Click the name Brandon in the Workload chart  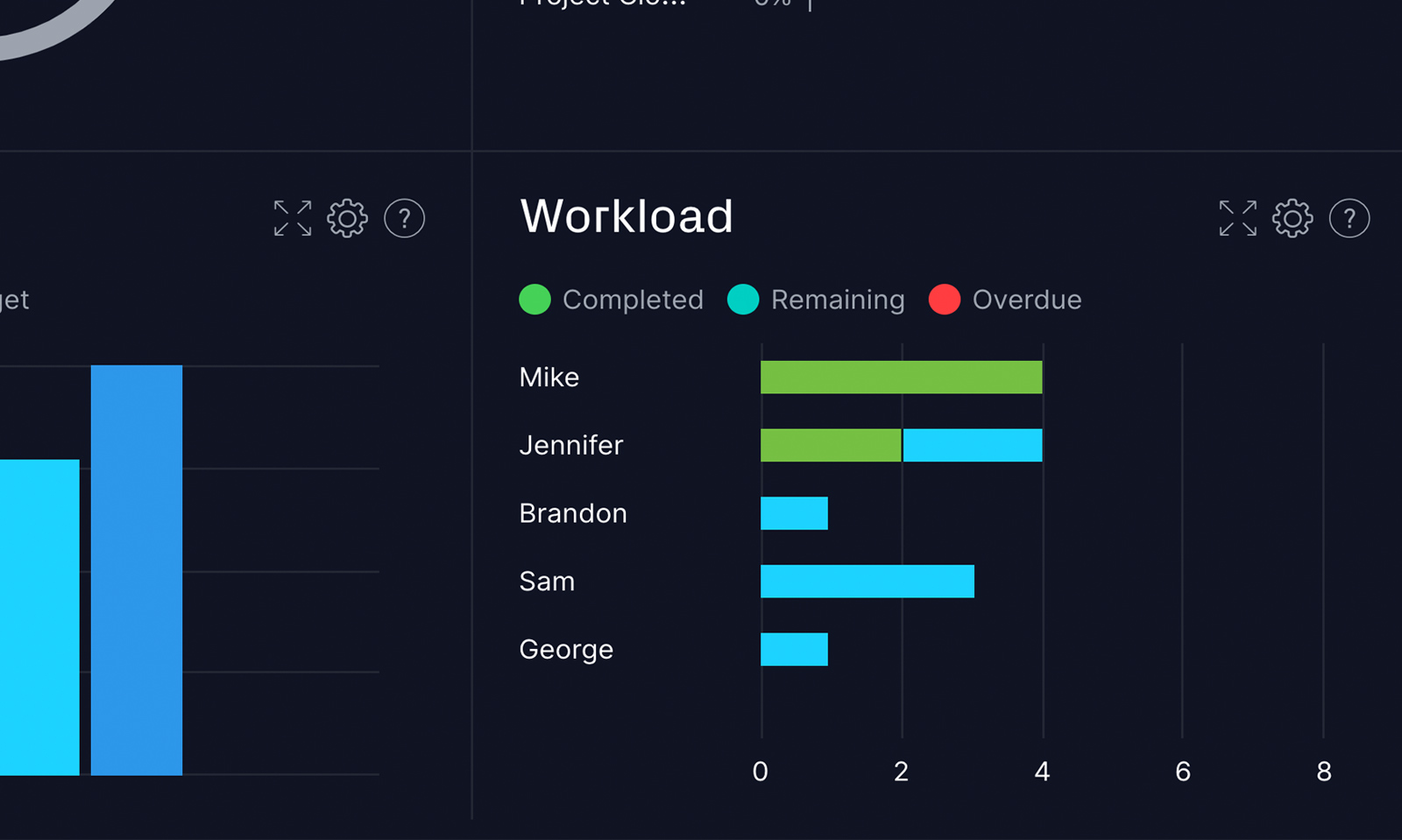point(573,513)
